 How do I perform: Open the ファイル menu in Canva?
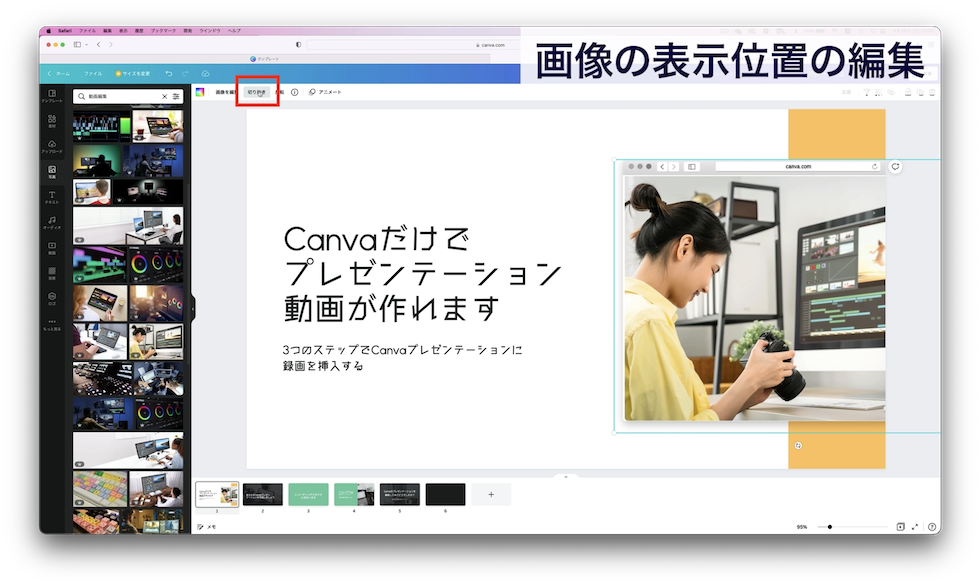click(95, 73)
